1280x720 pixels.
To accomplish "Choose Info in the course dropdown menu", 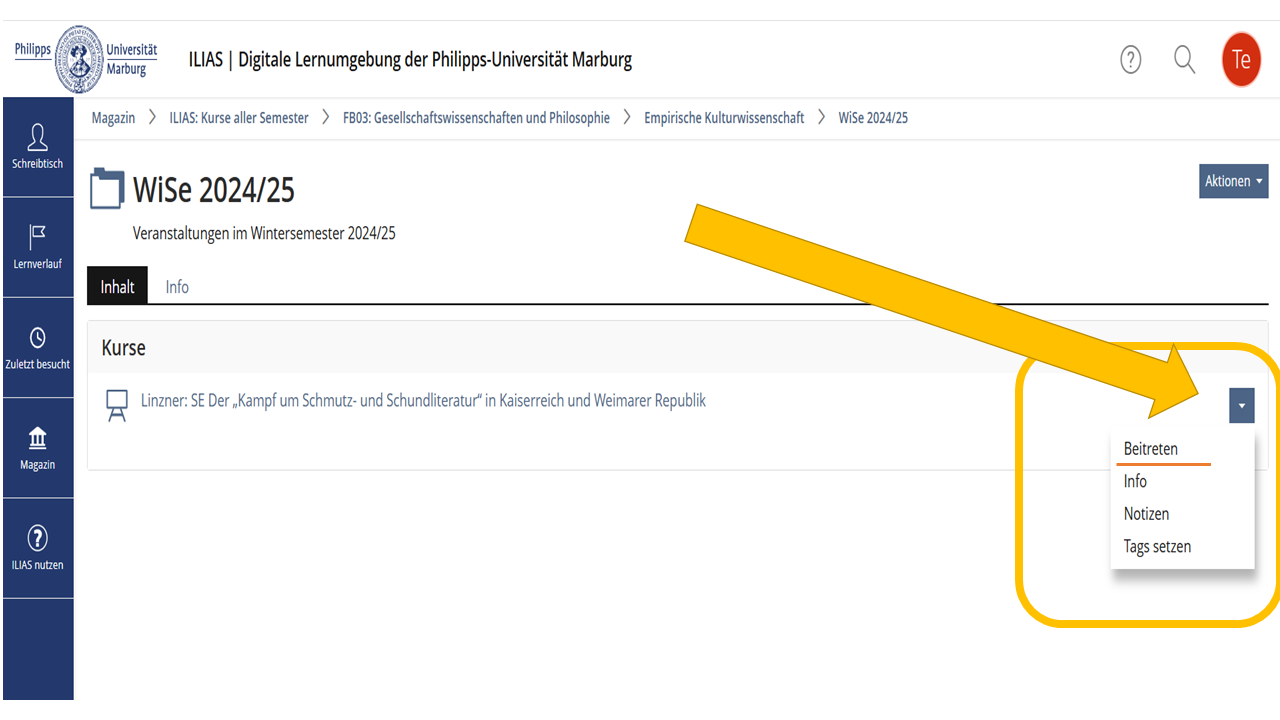I will (1135, 481).
